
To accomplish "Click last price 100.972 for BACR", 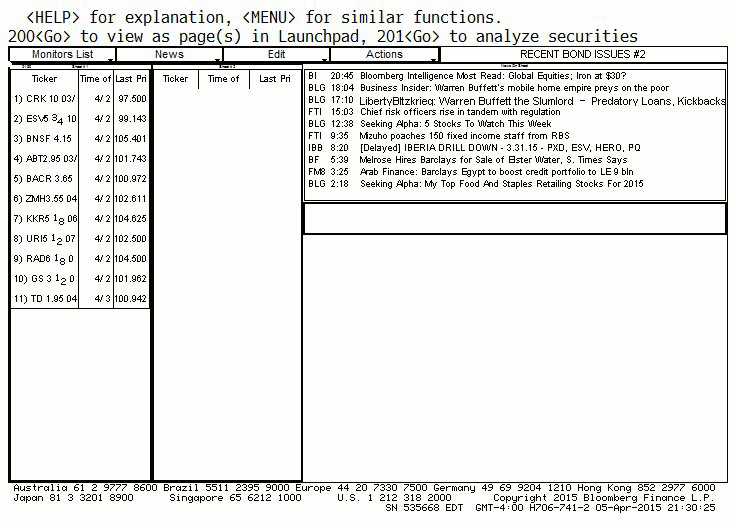I will [131, 179].
